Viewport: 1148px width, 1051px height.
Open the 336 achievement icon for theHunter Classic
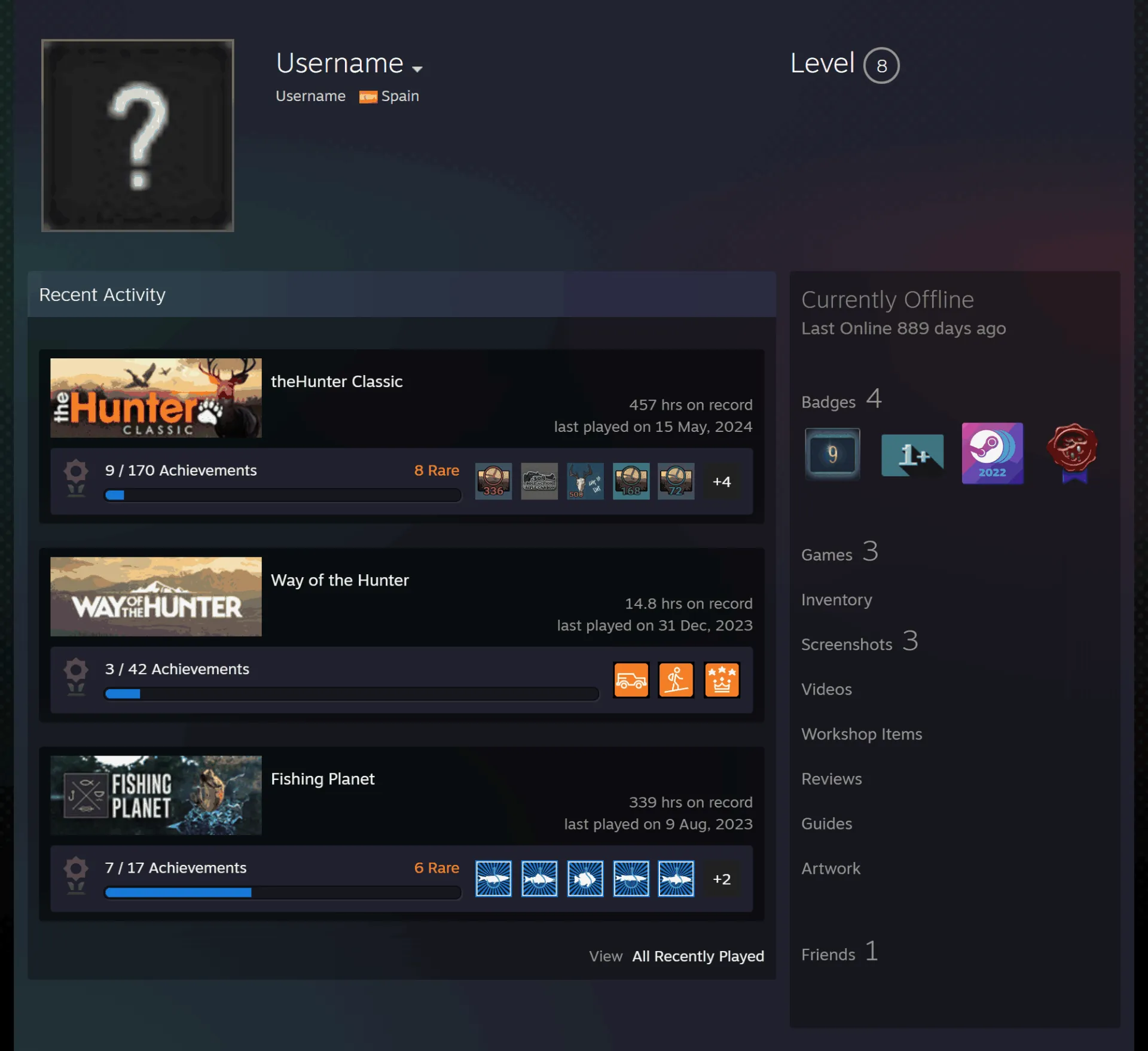[493, 481]
